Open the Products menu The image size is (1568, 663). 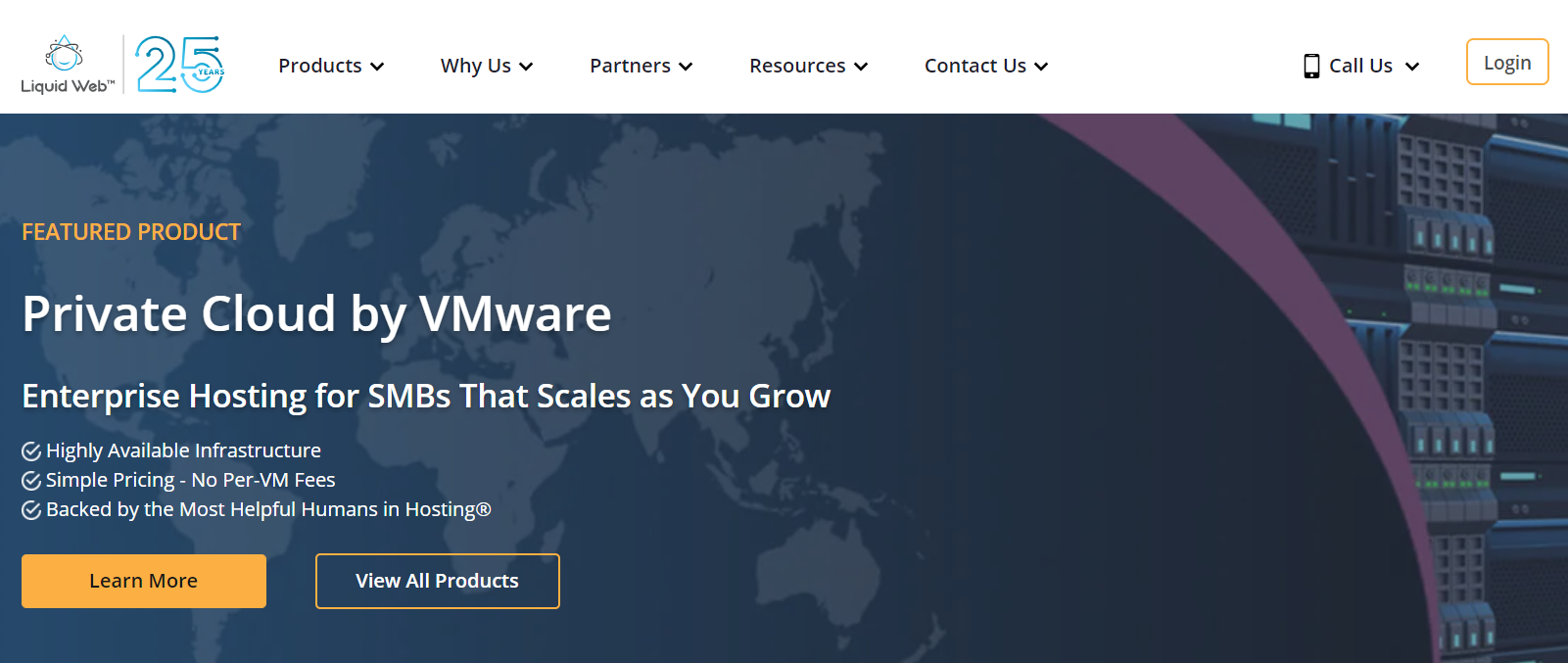click(x=331, y=66)
